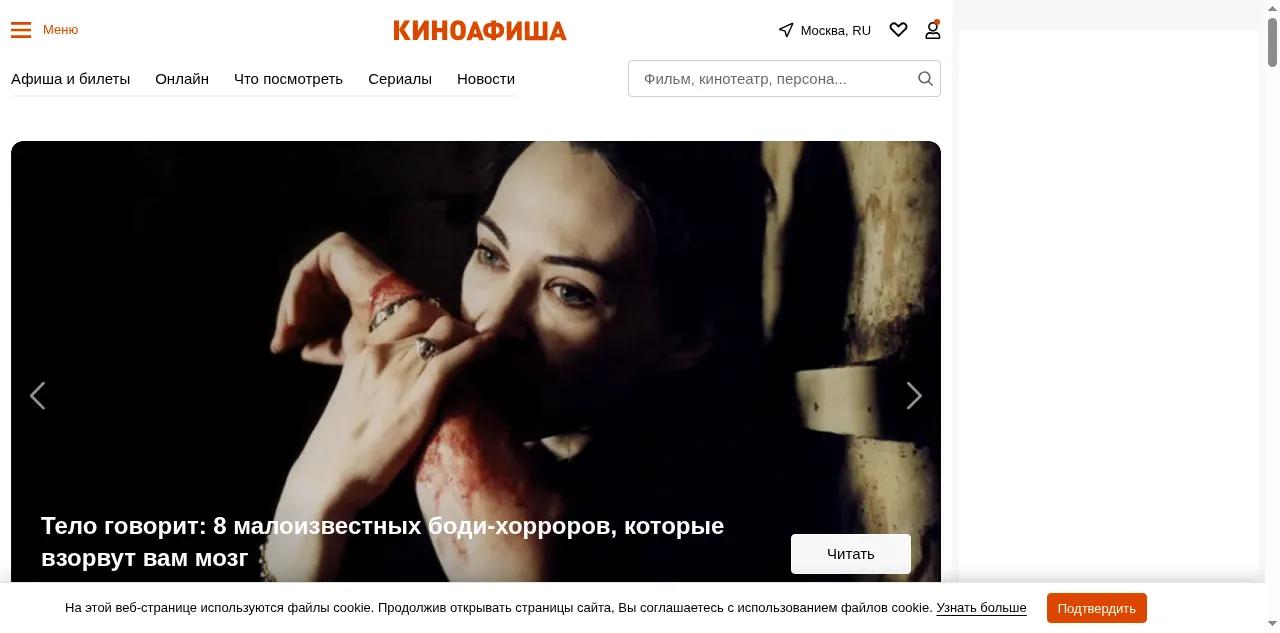Open favorites via the heart icon
The height and width of the screenshot is (633, 1280).
click(898, 30)
